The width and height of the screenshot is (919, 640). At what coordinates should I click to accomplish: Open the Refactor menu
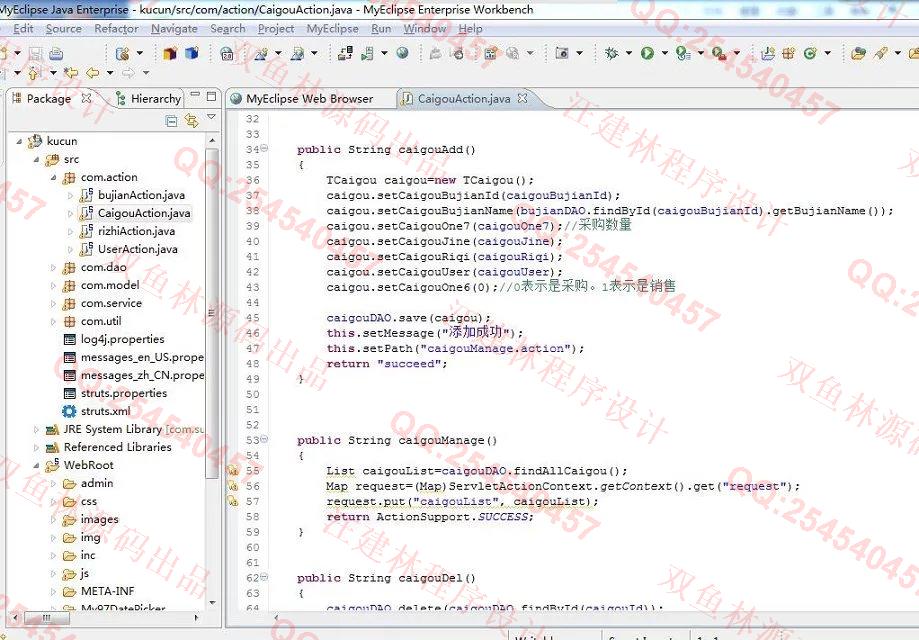pos(116,29)
